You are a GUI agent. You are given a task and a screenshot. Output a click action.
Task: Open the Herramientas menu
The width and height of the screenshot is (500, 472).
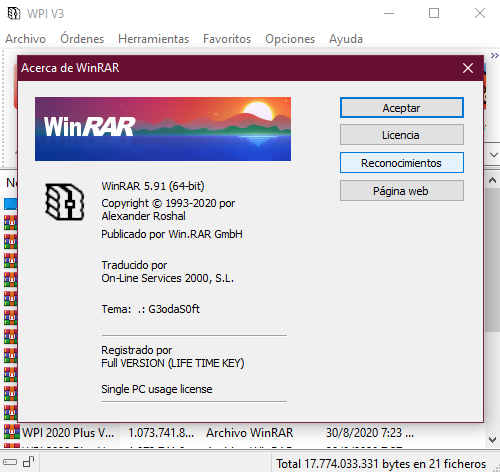pos(153,39)
